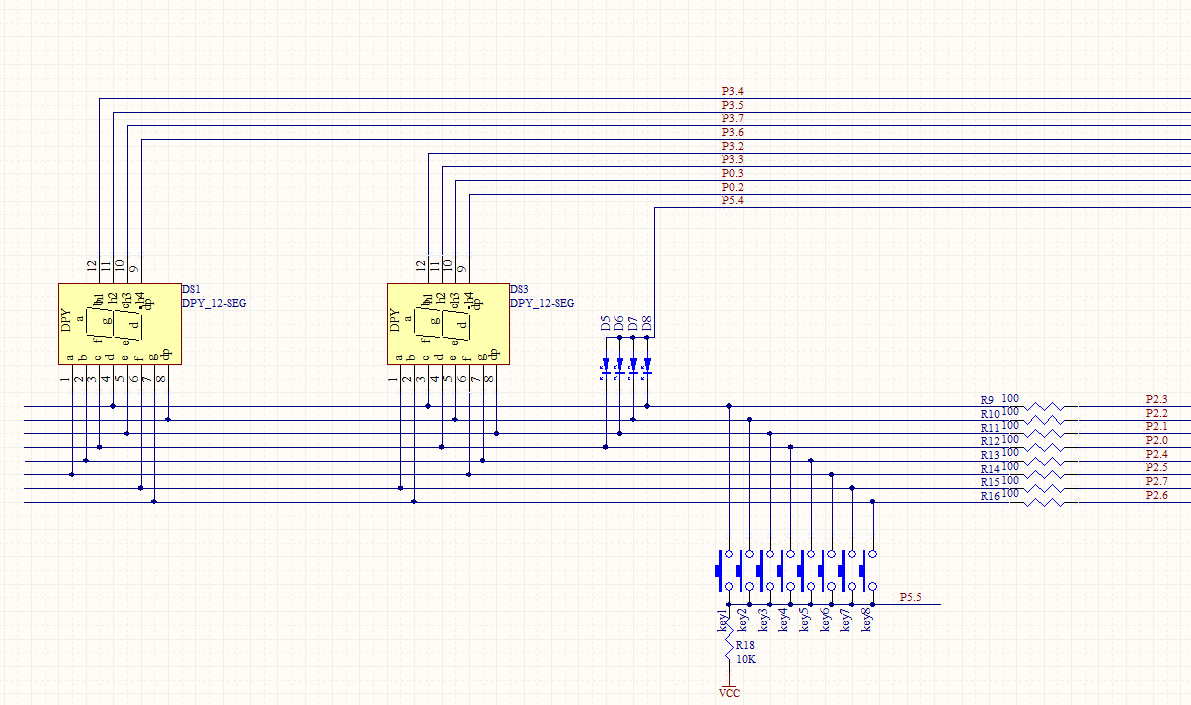
Task: Click the DPY_12-SEG comment beside DS1
Action: pos(214,303)
